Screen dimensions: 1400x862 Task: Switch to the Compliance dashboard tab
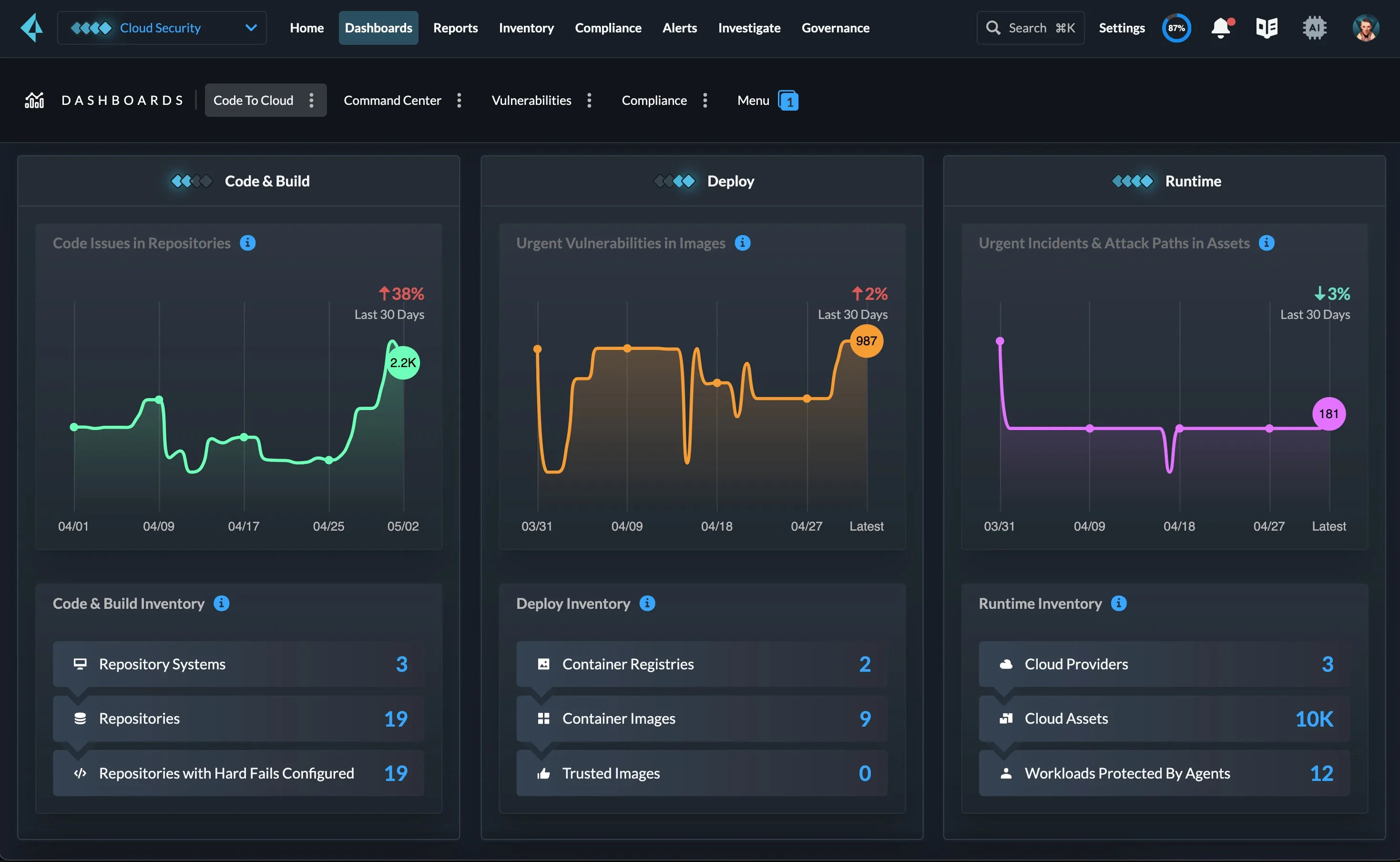coord(654,100)
